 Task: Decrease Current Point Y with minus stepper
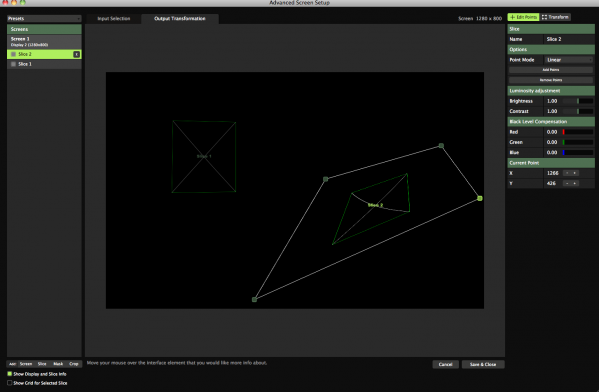(567, 183)
